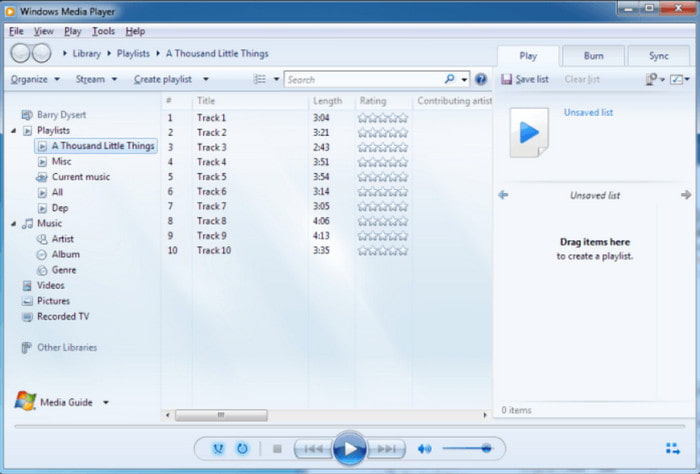
Task: Click the seek progress bar
Action: 350,427
